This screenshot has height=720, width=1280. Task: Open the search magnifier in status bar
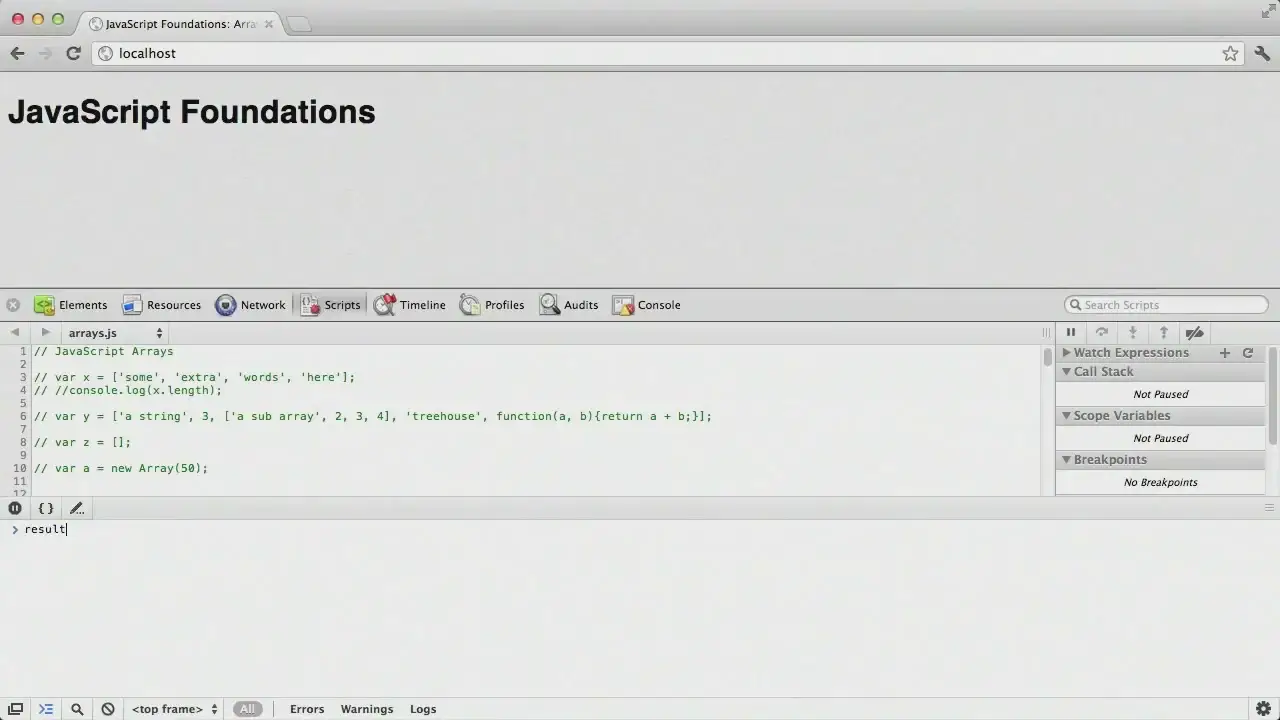[x=77, y=709]
